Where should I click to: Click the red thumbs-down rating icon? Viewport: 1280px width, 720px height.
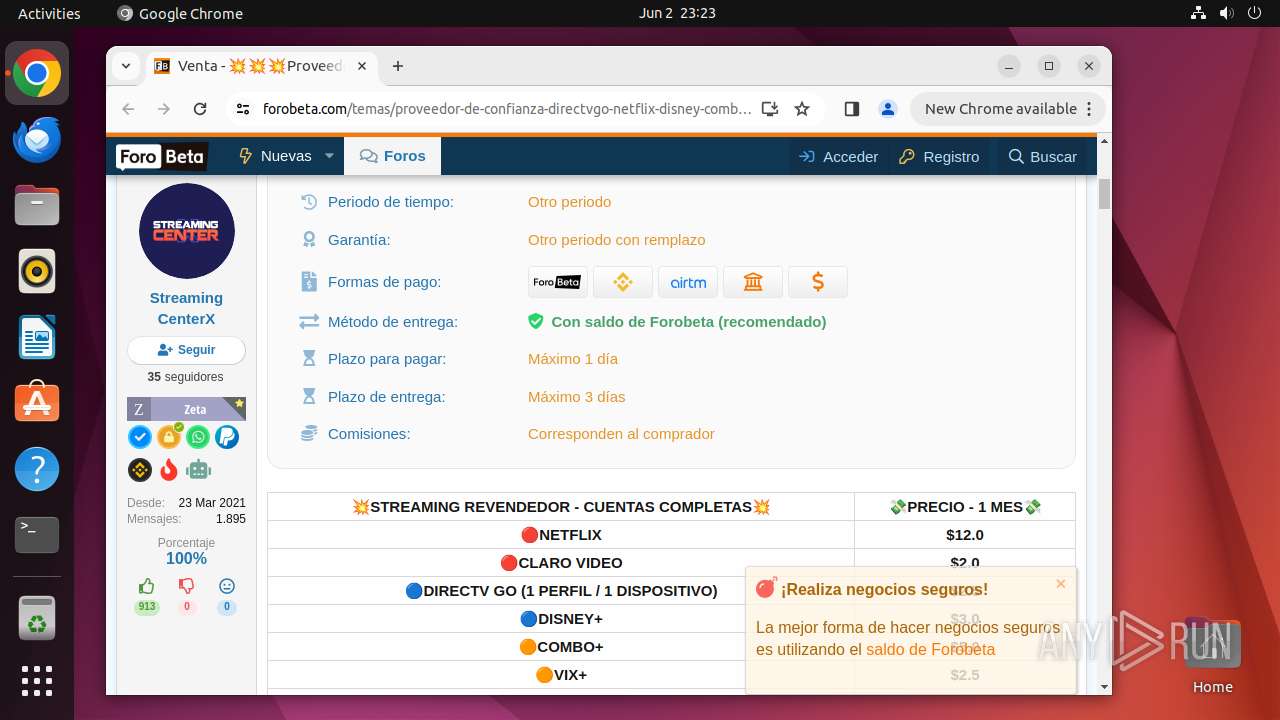[x=186, y=586]
